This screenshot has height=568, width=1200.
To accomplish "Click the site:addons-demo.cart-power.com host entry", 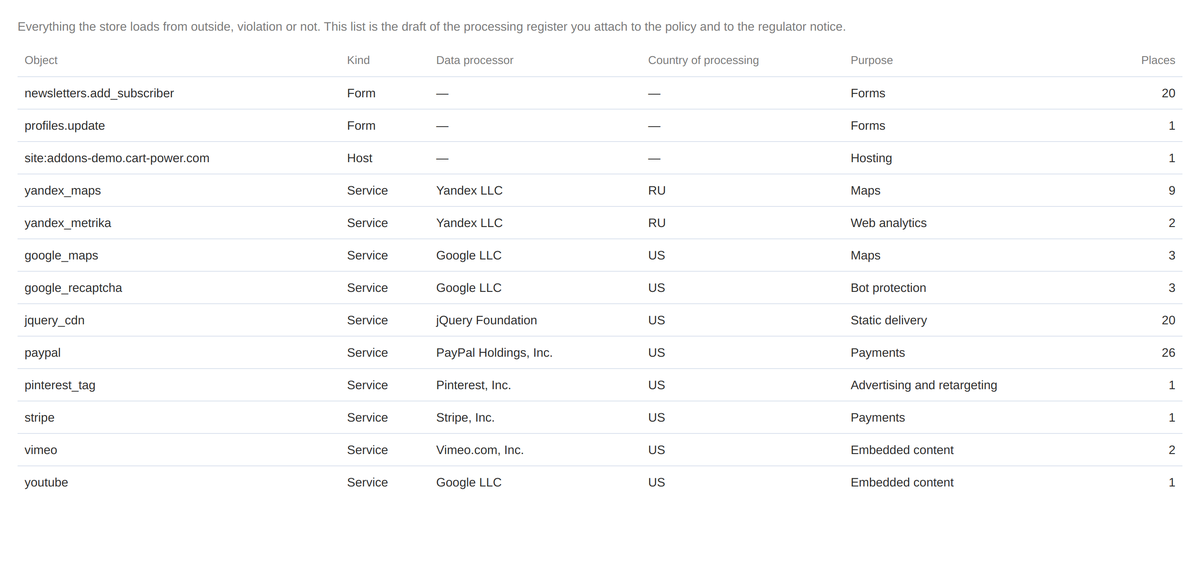I will [x=117, y=158].
